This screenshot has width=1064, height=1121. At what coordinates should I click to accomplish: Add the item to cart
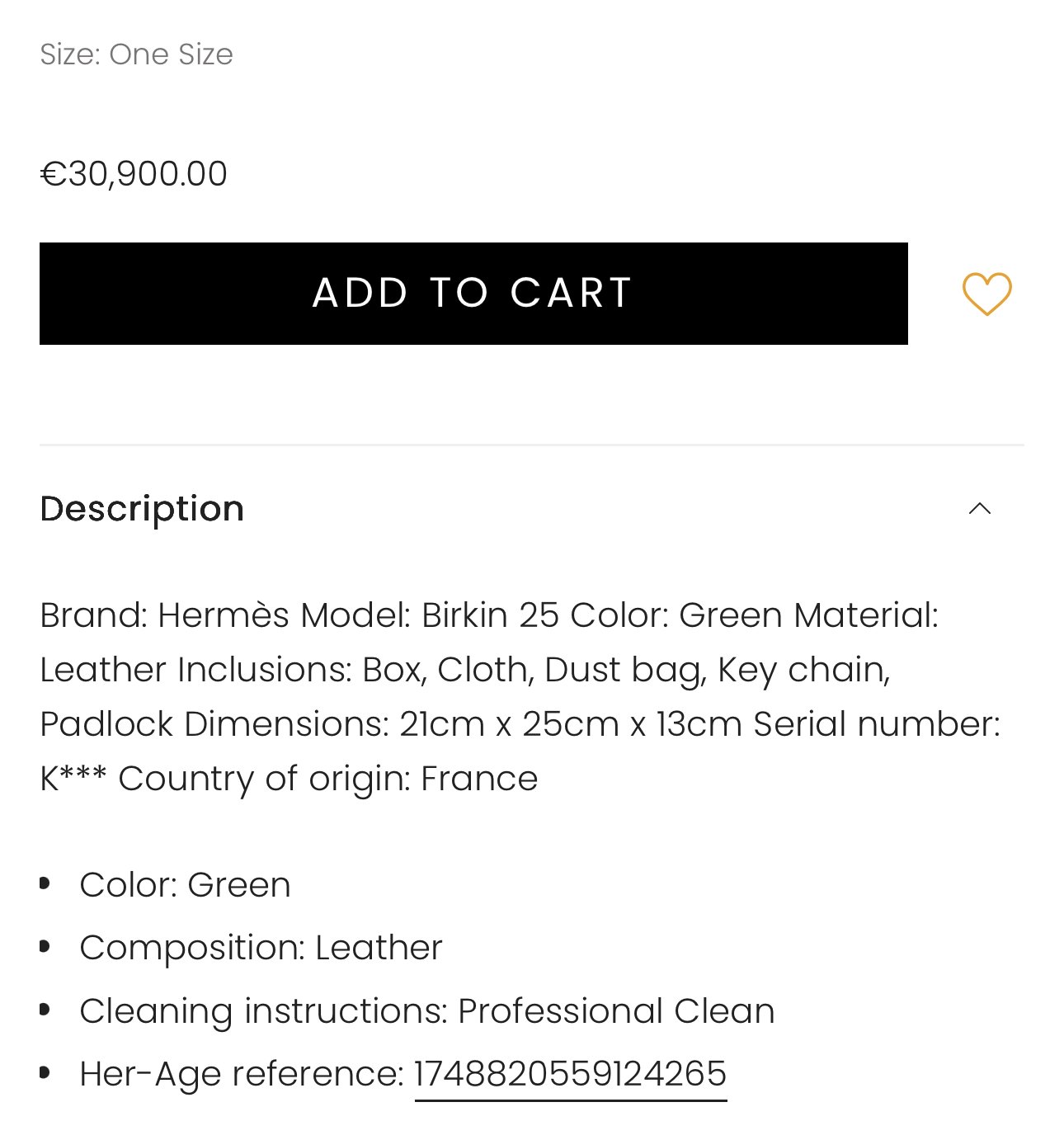click(x=473, y=294)
